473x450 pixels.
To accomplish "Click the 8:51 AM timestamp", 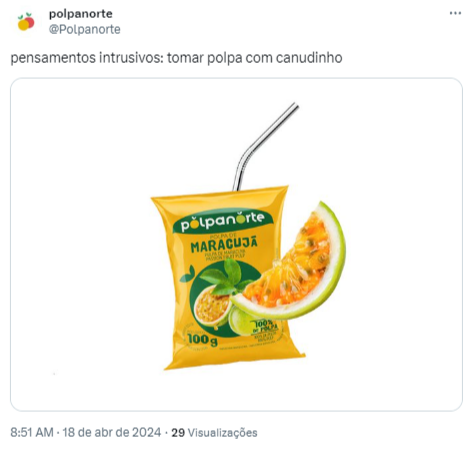I will click(x=32, y=432).
